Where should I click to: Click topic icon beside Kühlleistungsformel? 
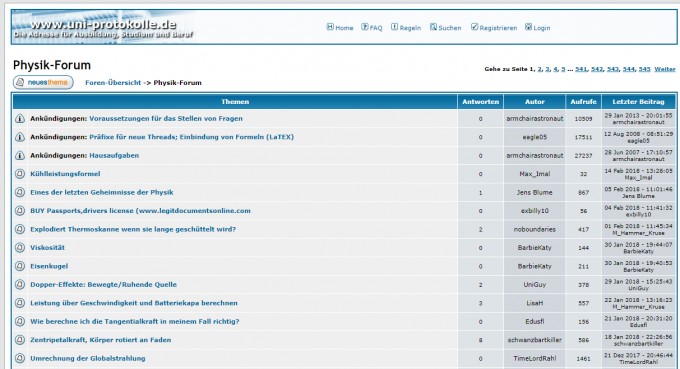[x=20, y=174]
